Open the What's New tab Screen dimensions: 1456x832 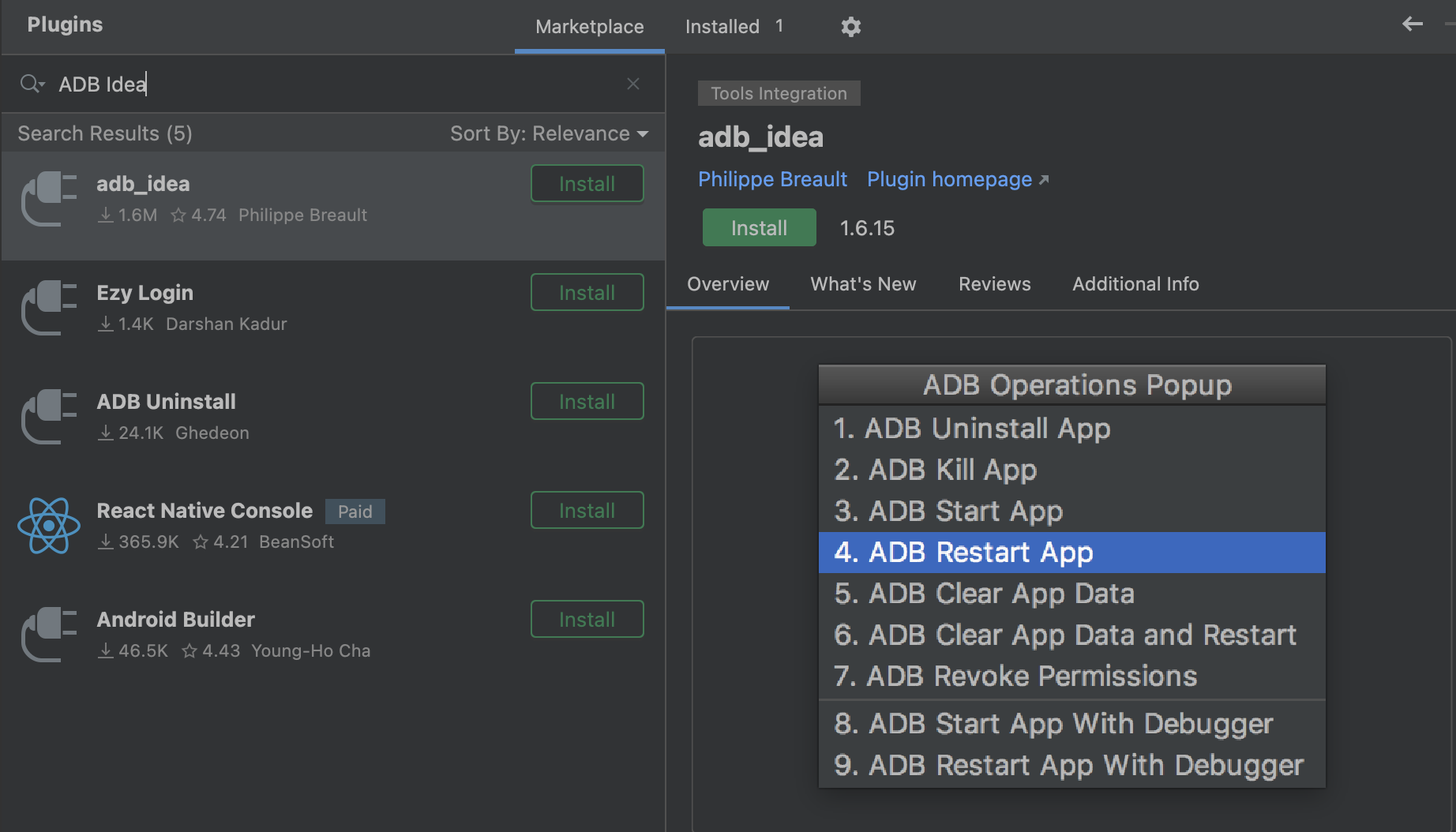coord(863,284)
